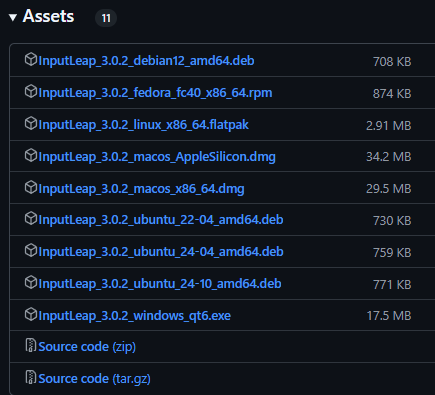The image size is (435, 395).
Task: Click package icon beside macos_x86_64.dmg
Action: [x=31, y=188]
